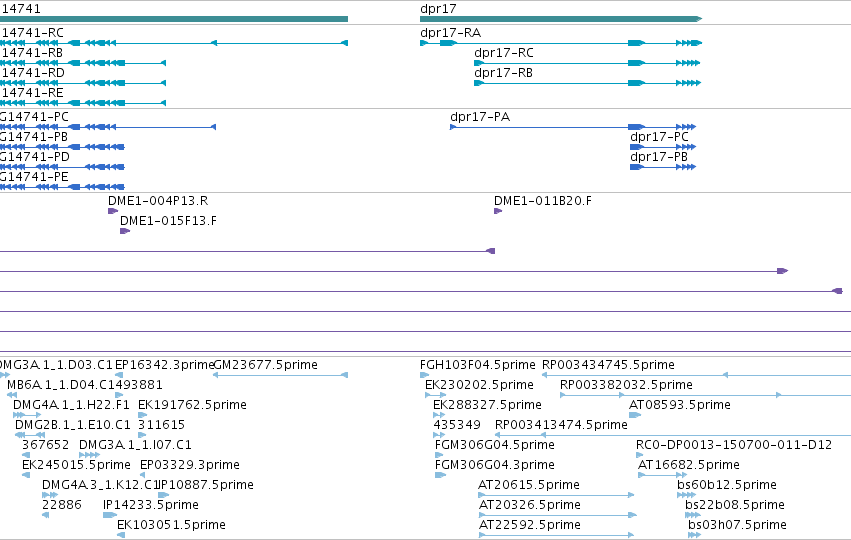This screenshot has width=851, height=540.
Task: Click the DME1-011B20.F feature label
Action: click(543, 201)
